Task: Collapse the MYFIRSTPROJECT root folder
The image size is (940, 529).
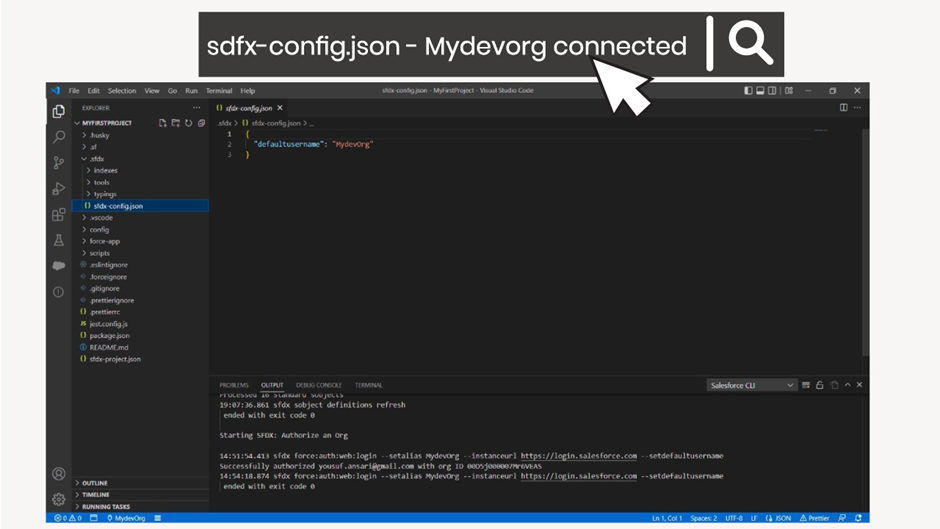Action: pos(140,123)
